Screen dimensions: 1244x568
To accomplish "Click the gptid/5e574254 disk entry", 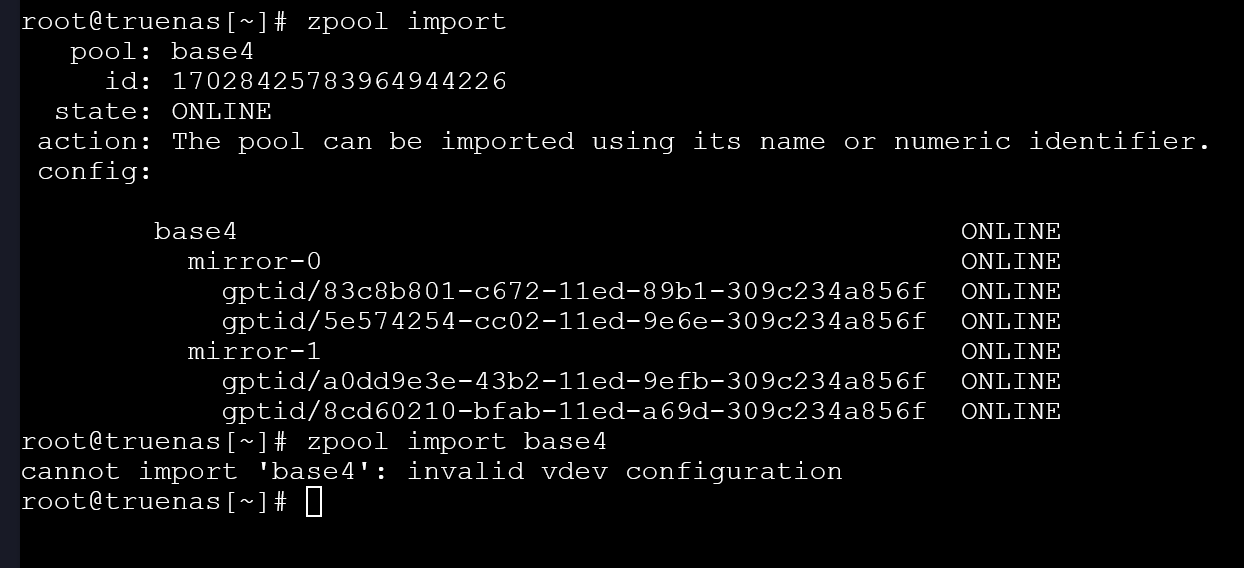I will click(x=573, y=322).
